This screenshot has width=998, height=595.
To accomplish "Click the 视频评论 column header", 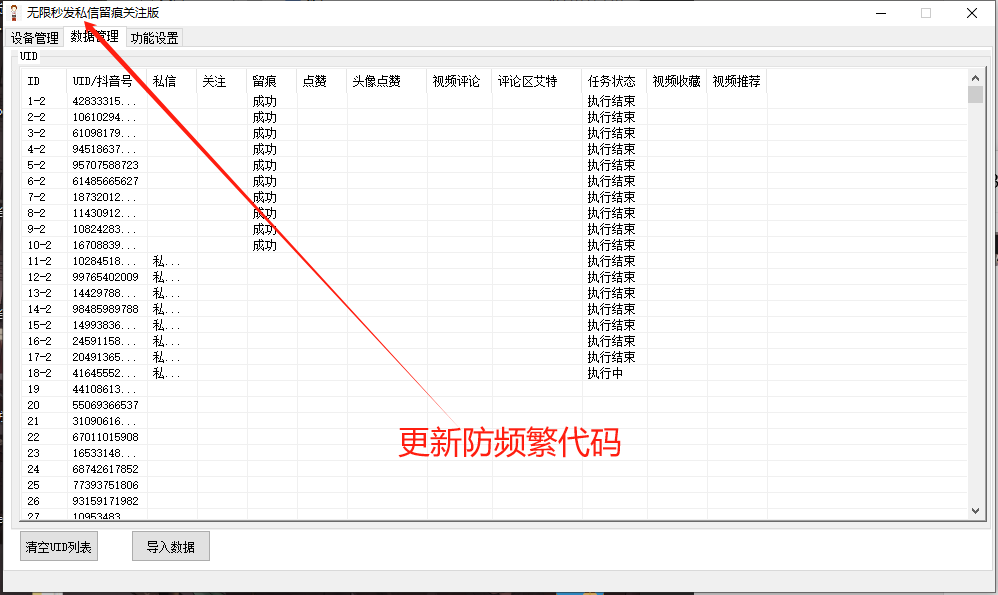I will point(458,81).
